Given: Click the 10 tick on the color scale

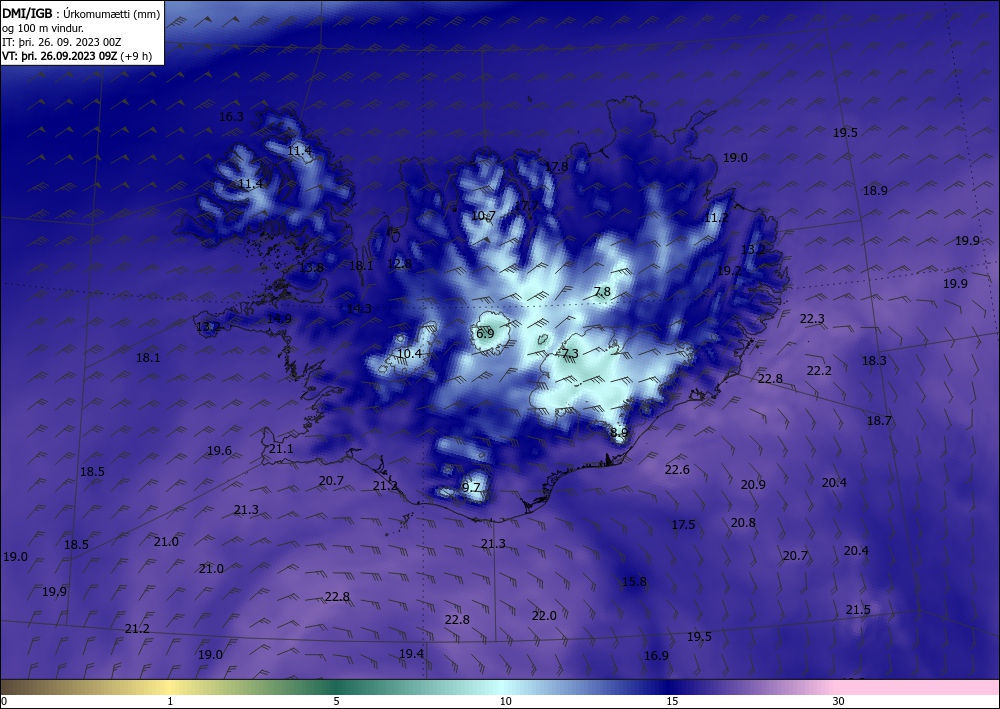Looking at the screenshot, I should click(x=505, y=701).
